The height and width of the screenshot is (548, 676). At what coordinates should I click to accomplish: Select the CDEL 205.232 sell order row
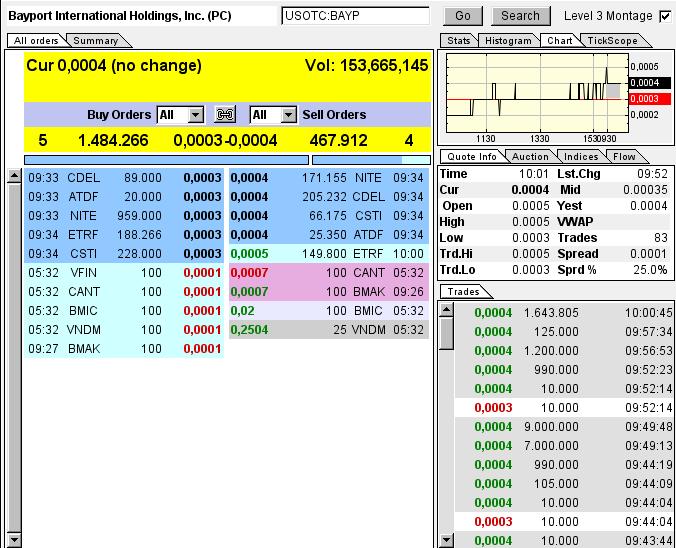329,197
